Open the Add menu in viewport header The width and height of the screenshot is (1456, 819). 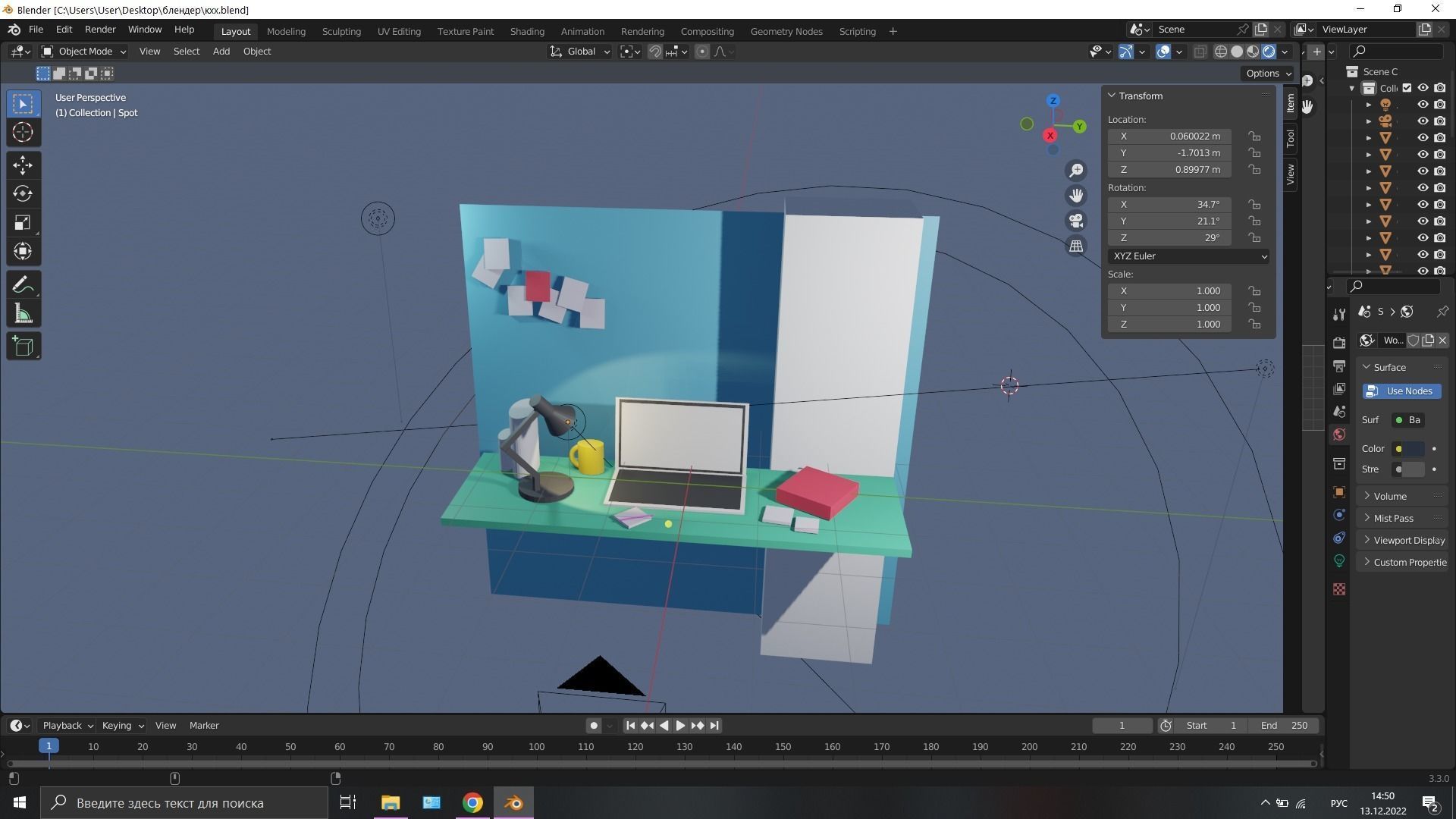pyautogui.click(x=221, y=52)
